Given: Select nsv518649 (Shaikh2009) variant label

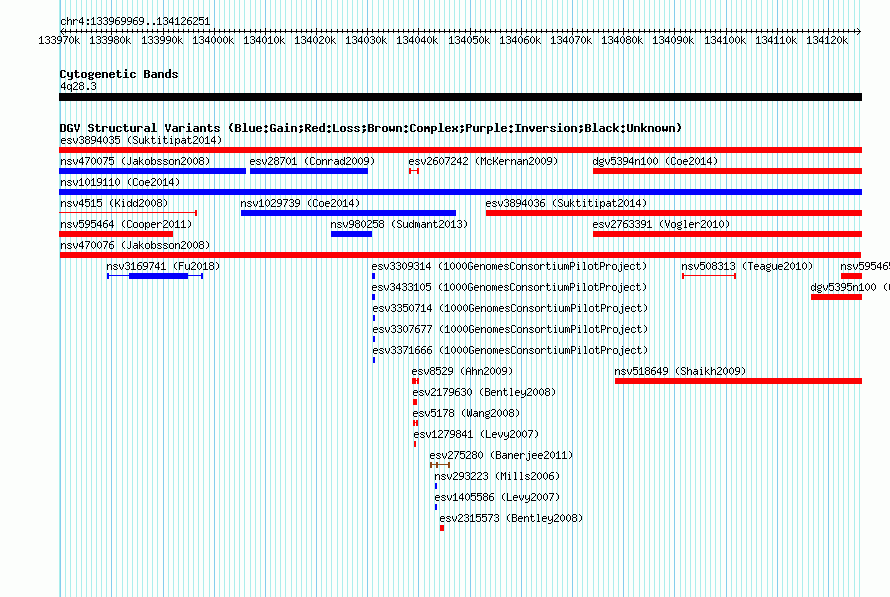Looking at the screenshot, I should tap(680, 371).
